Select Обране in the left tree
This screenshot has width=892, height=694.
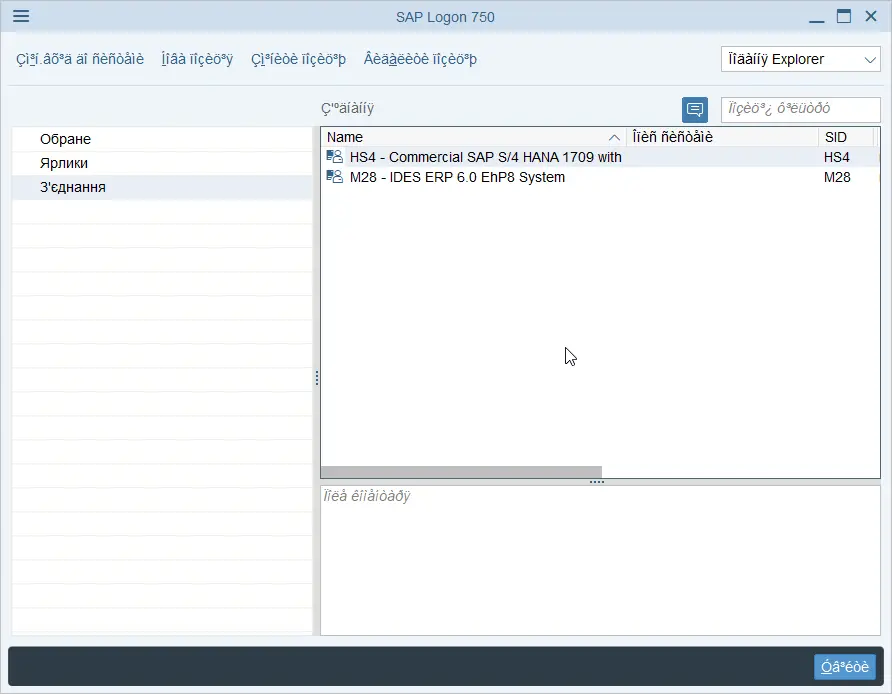click(162, 139)
